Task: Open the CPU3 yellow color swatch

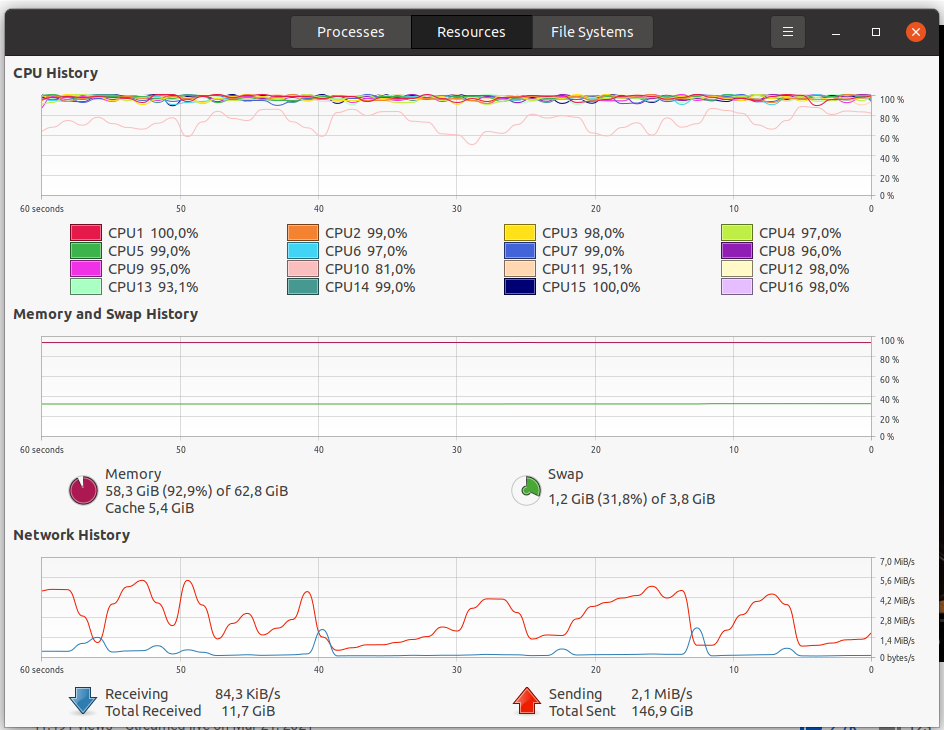Action: tap(520, 233)
